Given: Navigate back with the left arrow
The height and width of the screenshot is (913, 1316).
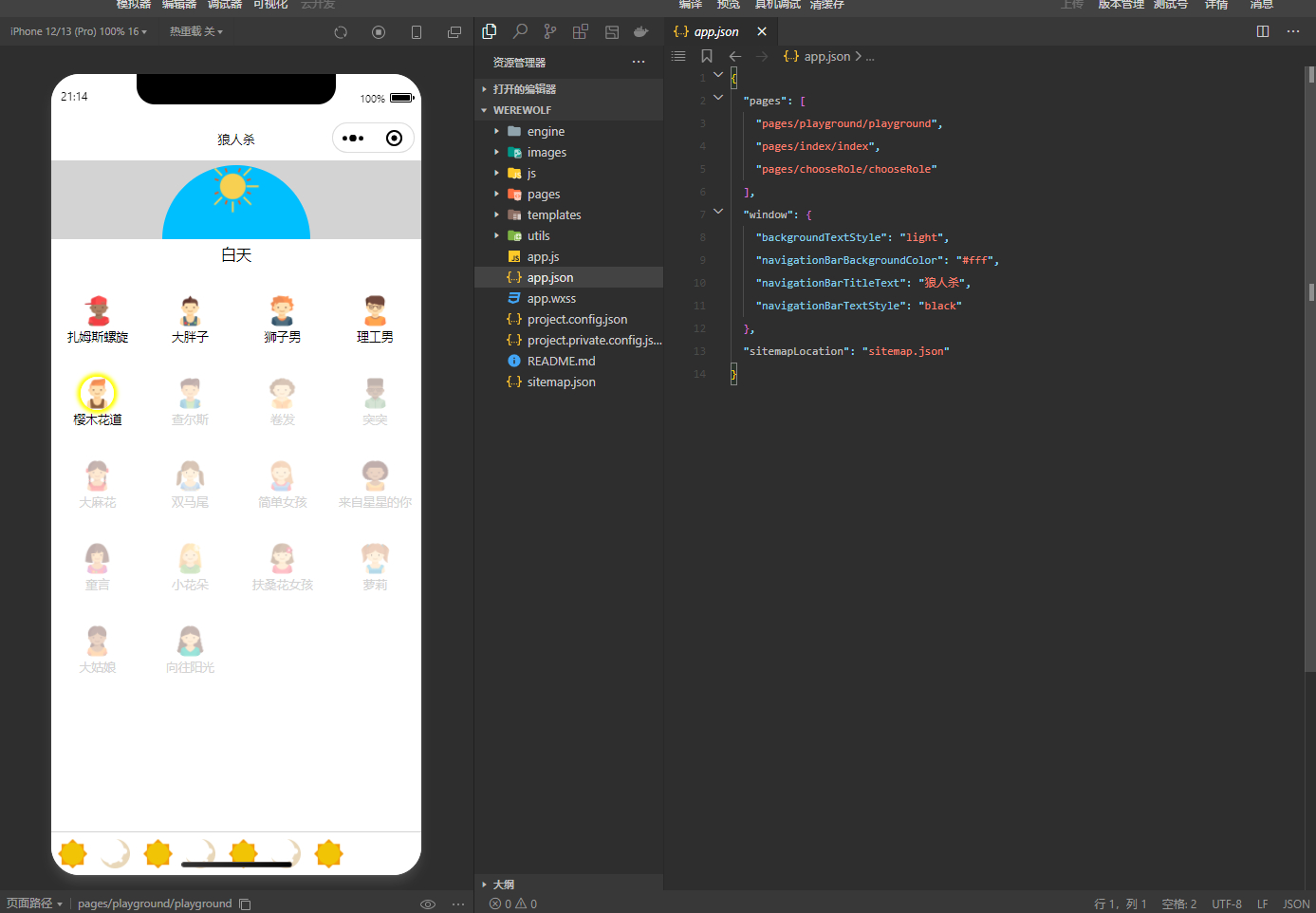Looking at the screenshot, I should click(x=735, y=56).
